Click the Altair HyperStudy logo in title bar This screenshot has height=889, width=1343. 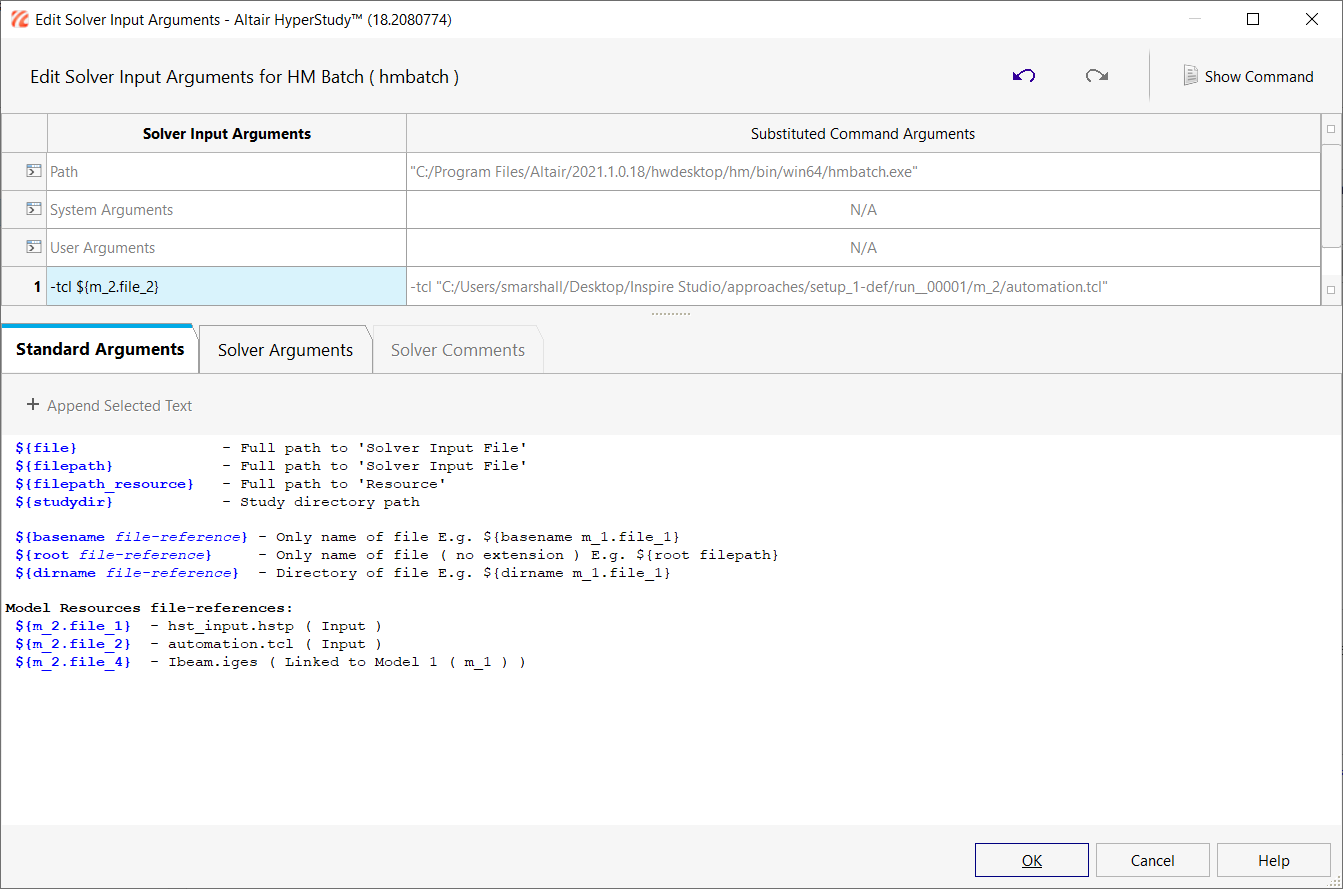tap(19, 19)
